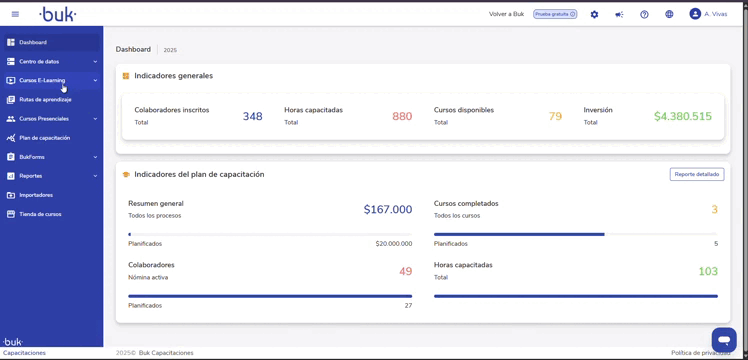748x360 pixels.
Task: Click the BukForms clipboard icon
Action: [10, 157]
